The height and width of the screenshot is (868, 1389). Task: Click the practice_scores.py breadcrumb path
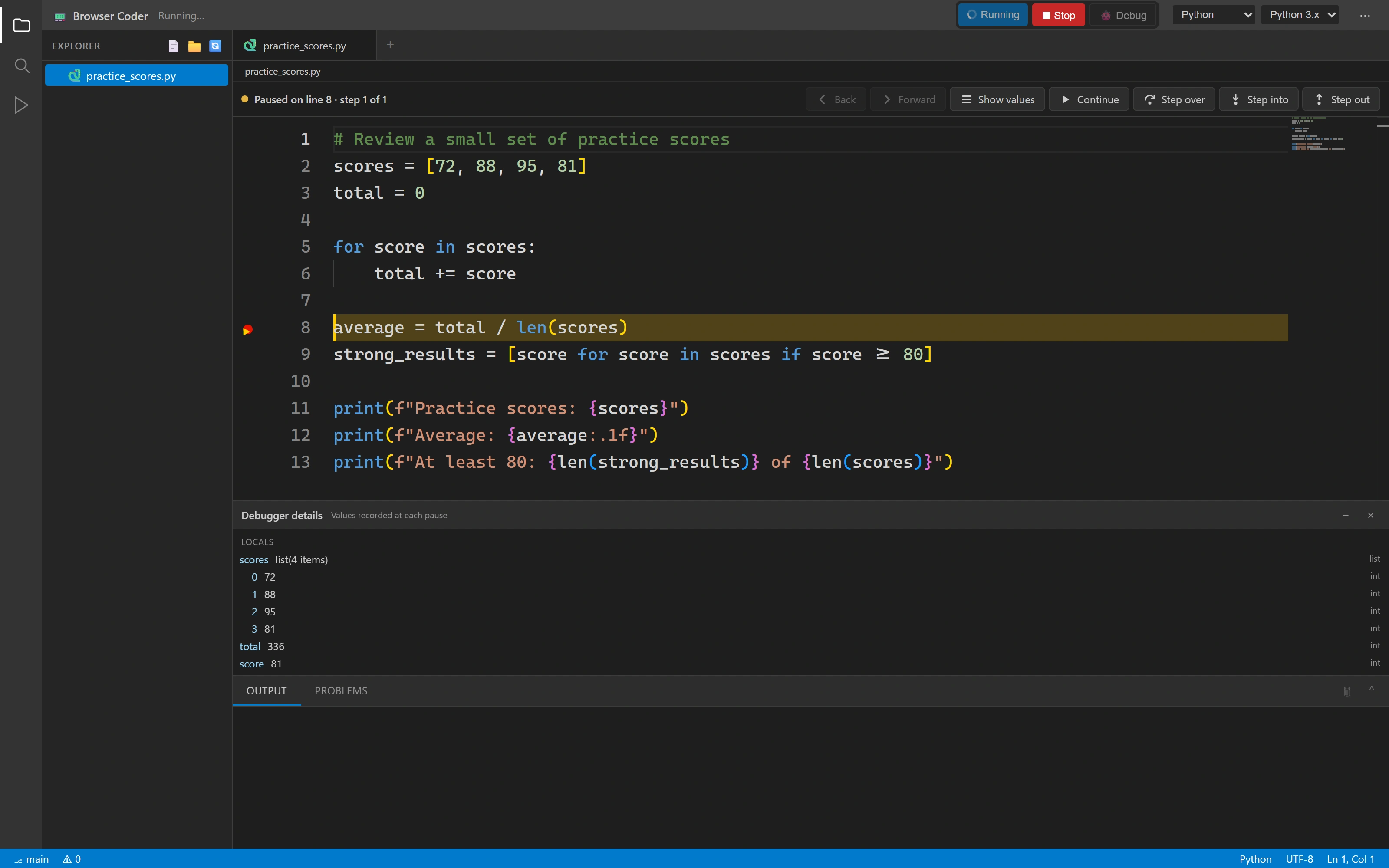[283, 71]
